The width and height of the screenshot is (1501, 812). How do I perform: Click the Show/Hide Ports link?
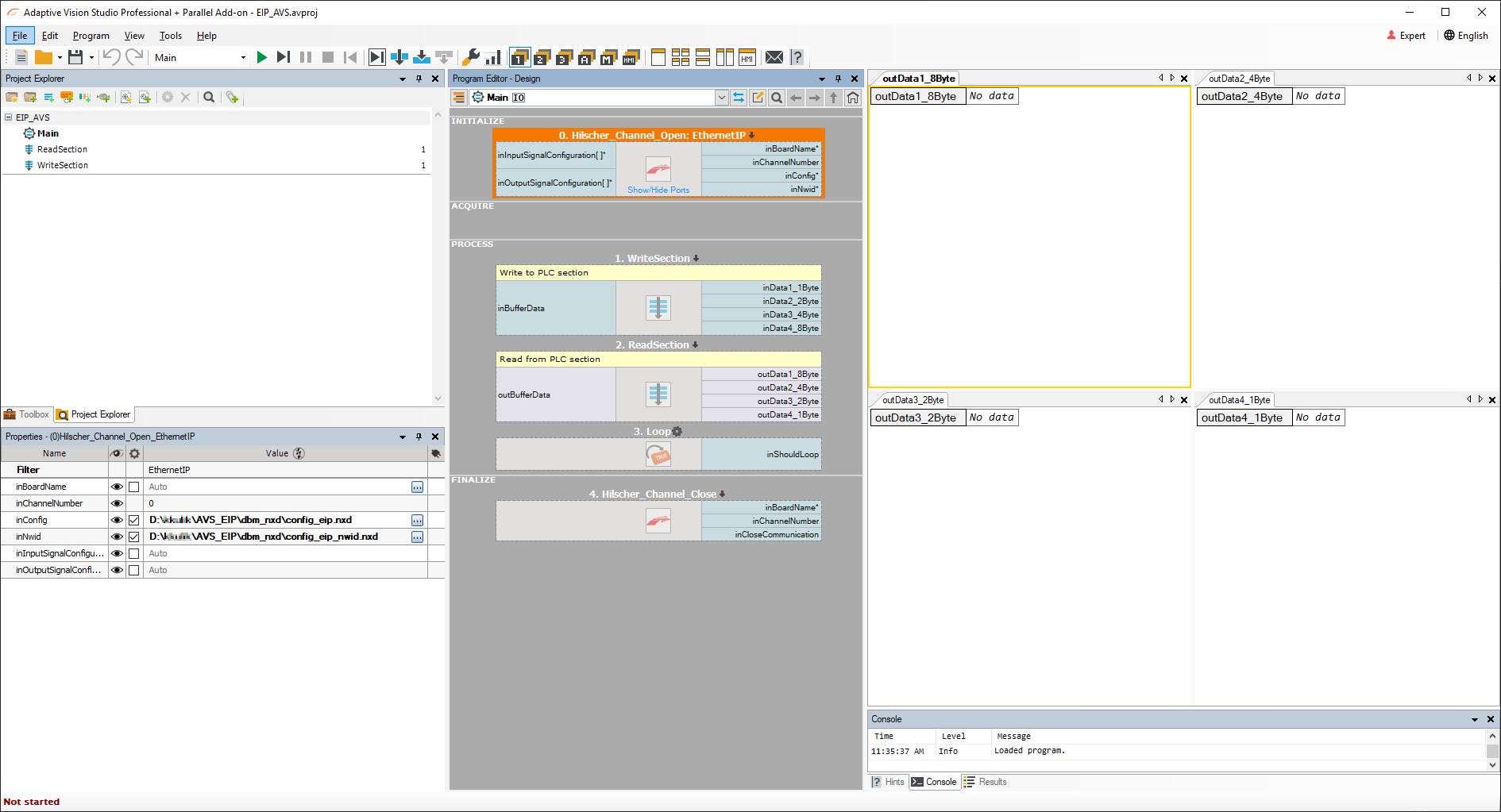coord(658,190)
